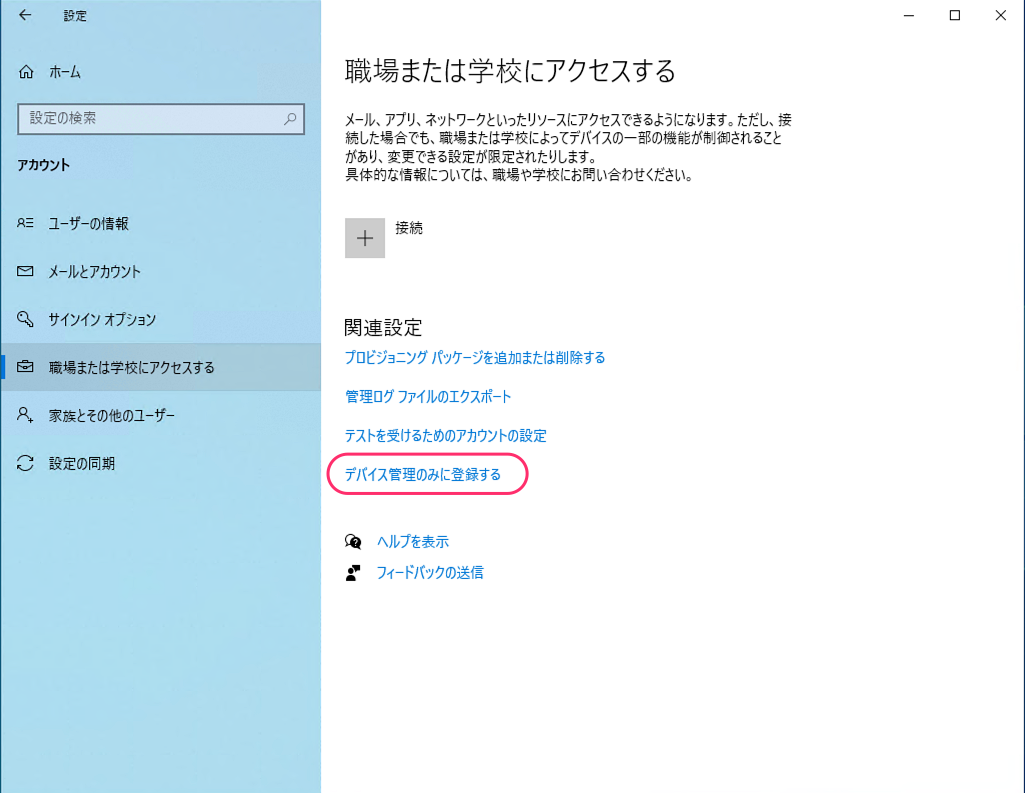Click the plus button for 接続

365,238
